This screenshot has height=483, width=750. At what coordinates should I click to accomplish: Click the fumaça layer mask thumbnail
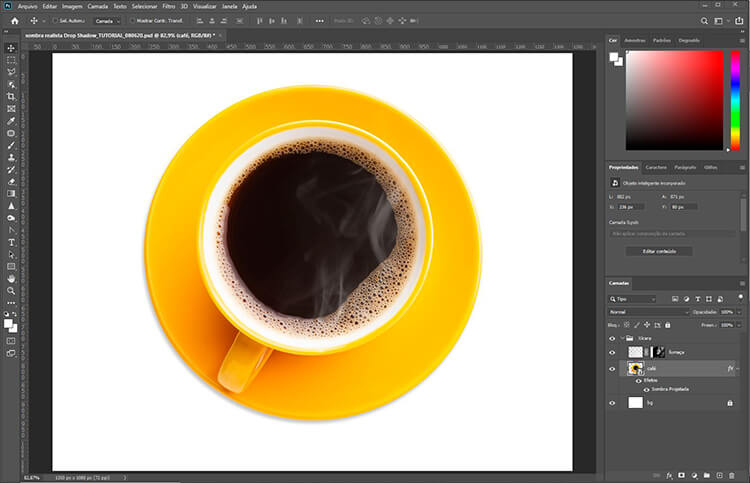[660, 352]
